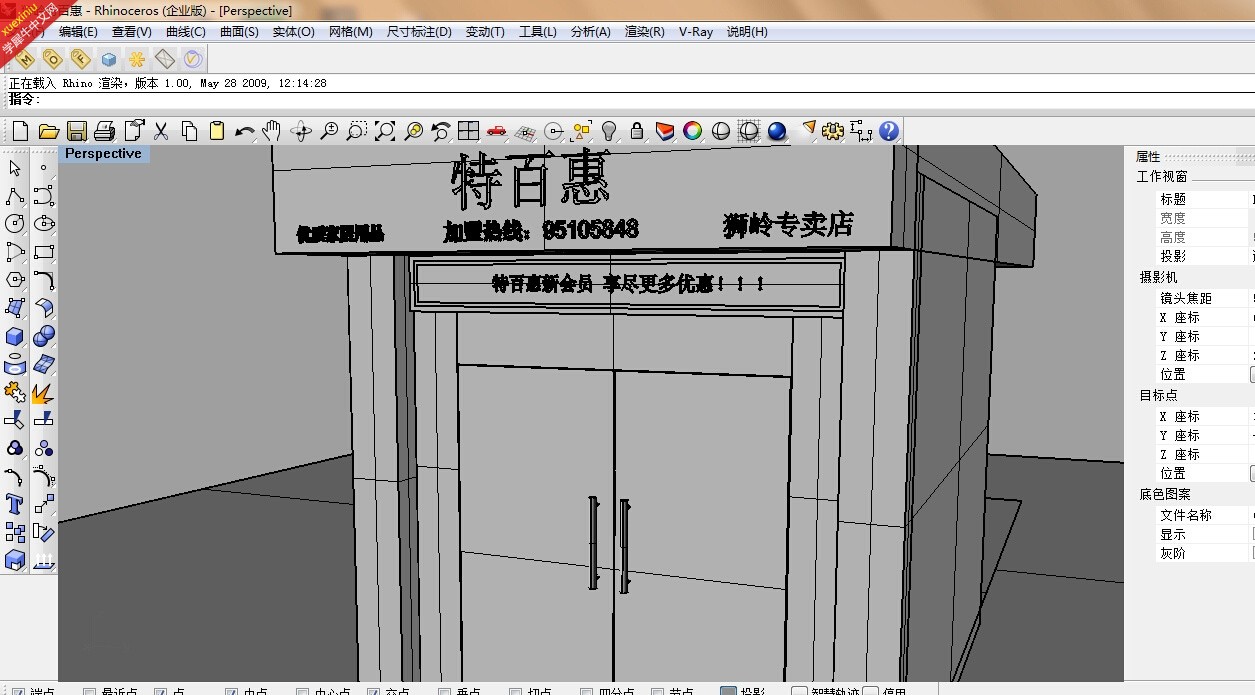1255x695 pixels.
Task: Click the 标题 property row
Action: click(1204, 199)
